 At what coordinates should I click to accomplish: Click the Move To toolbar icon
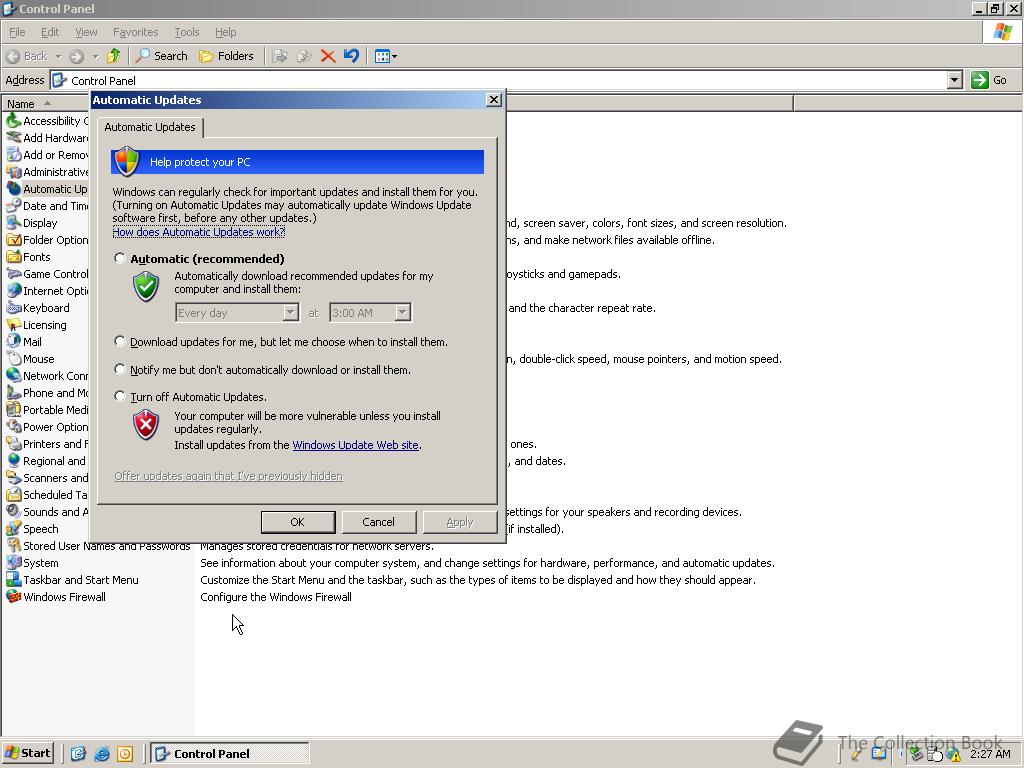280,56
